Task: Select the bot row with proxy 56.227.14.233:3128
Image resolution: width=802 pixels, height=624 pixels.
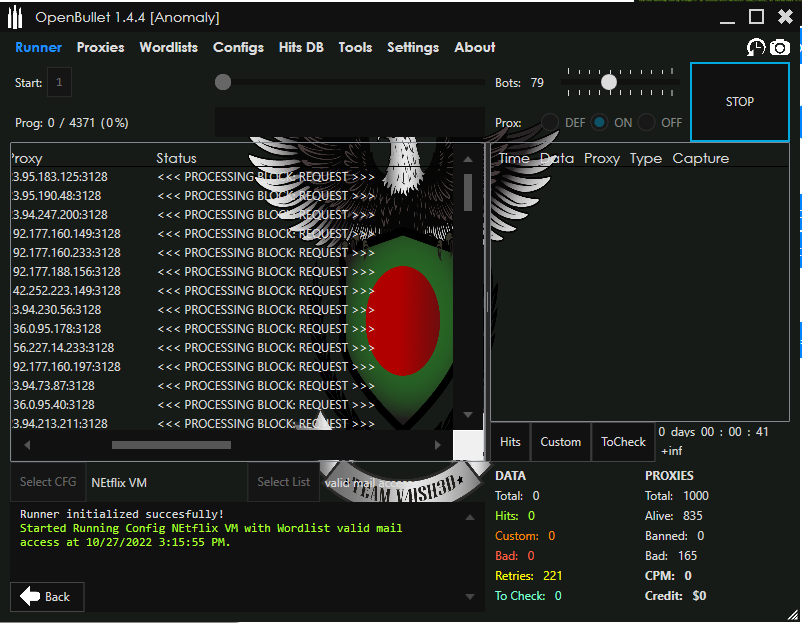Action: click(231, 348)
